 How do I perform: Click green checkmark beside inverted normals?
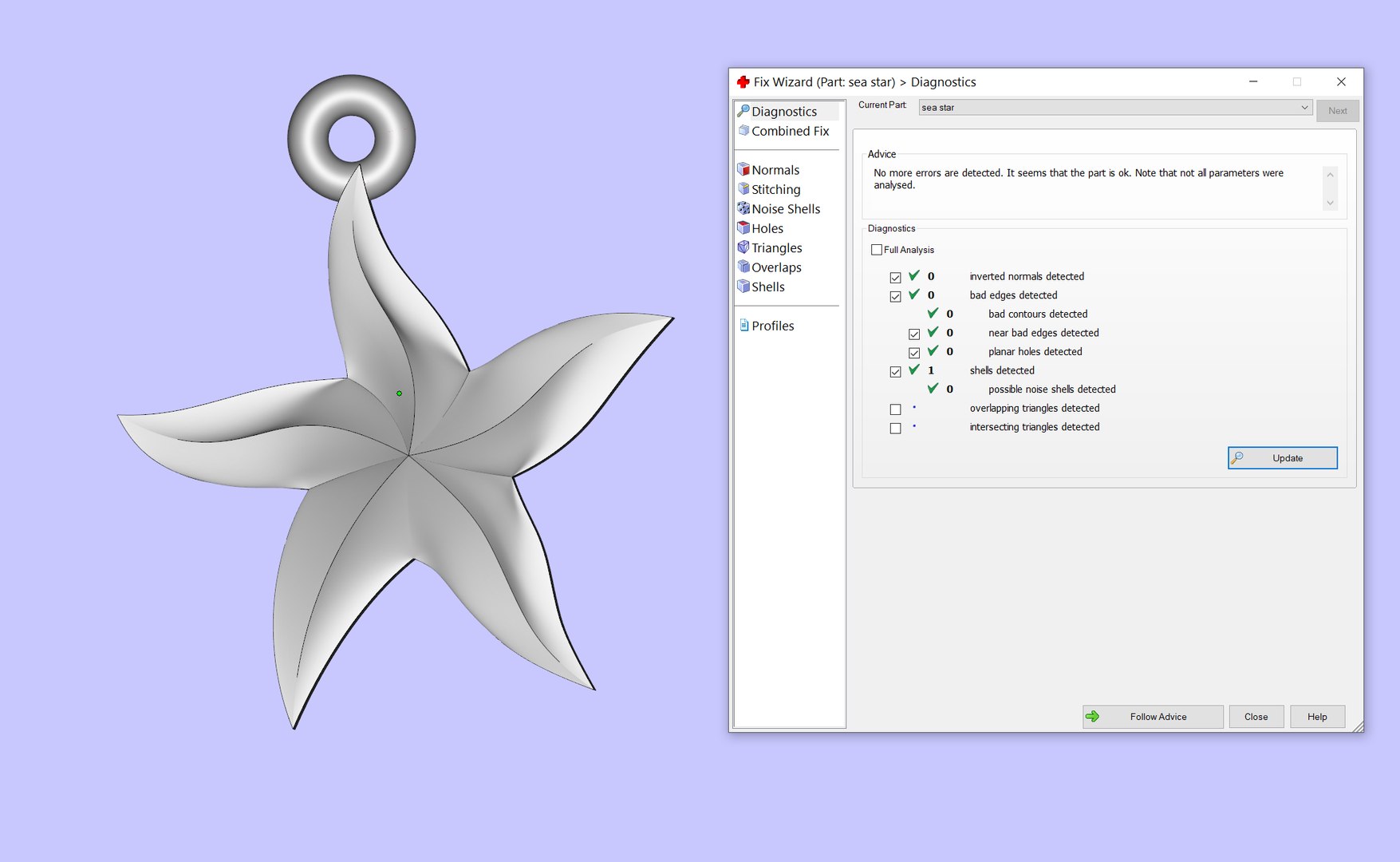914,275
